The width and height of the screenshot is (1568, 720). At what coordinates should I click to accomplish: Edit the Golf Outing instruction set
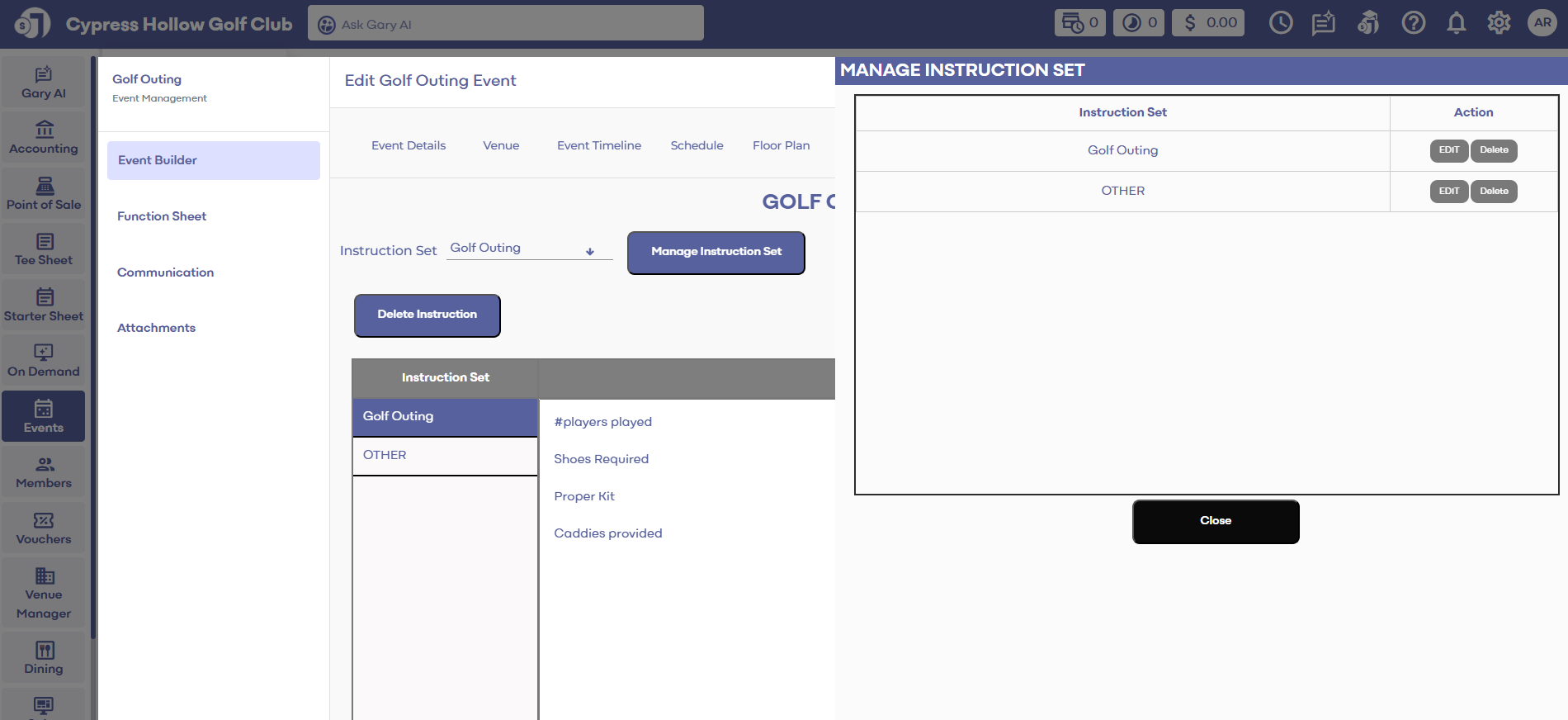tap(1448, 150)
